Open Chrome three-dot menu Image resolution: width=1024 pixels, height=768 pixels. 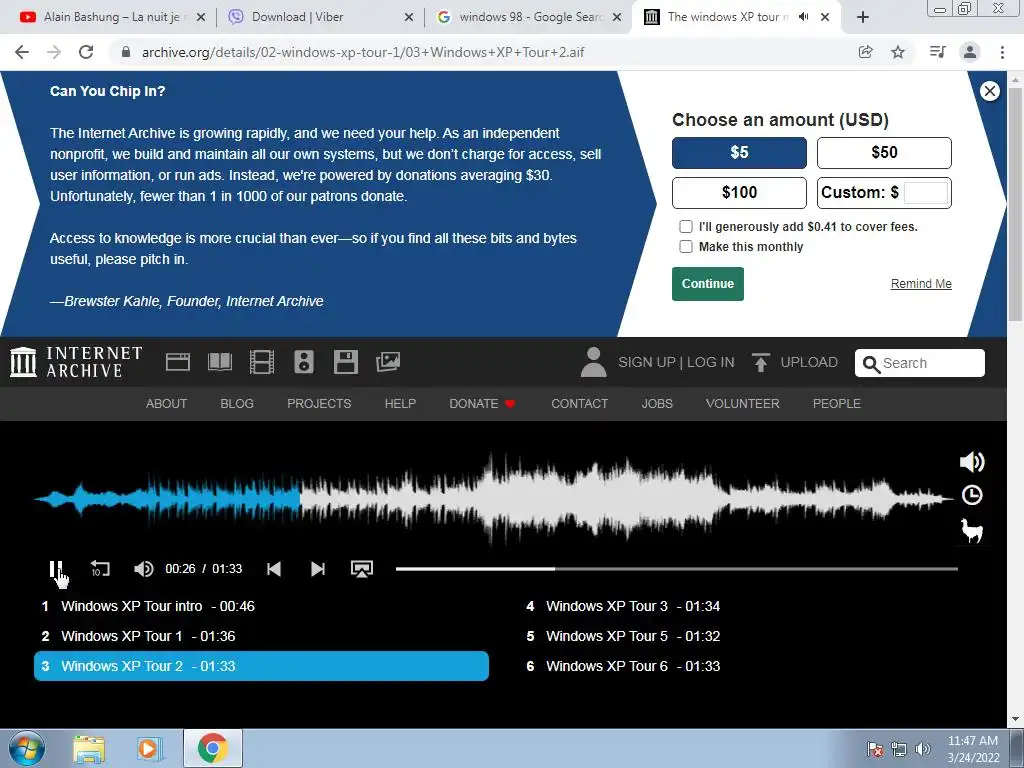[1002, 52]
